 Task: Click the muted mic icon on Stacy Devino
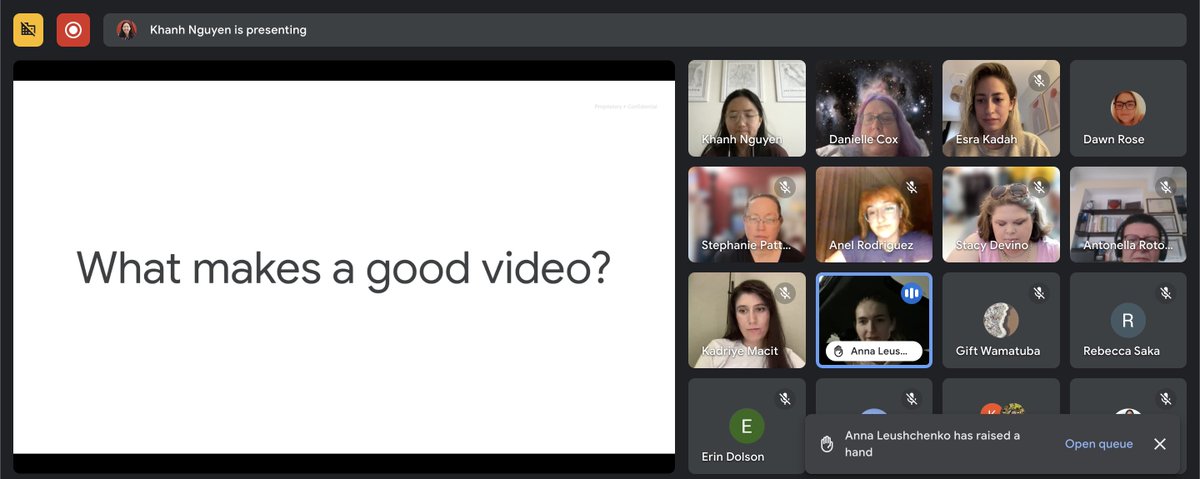pyautogui.click(x=1039, y=187)
